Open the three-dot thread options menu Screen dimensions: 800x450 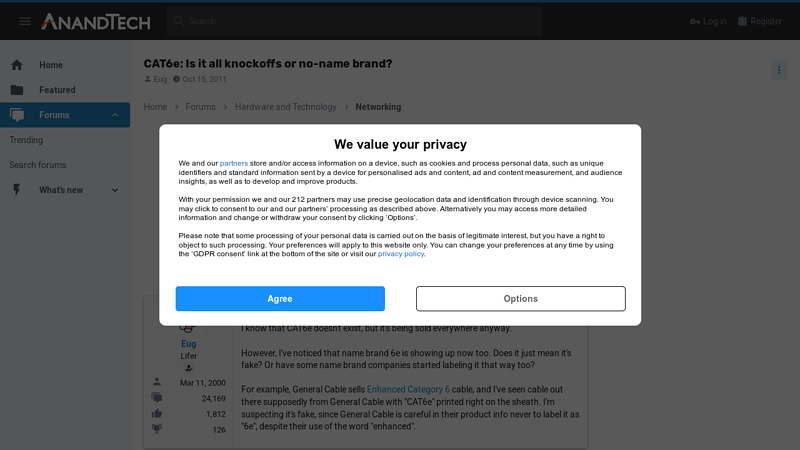[779, 70]
